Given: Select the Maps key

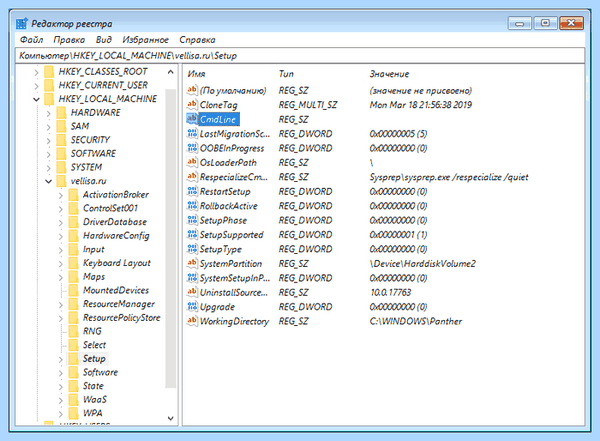Looking at the screenshot, I should click(94, 276).
